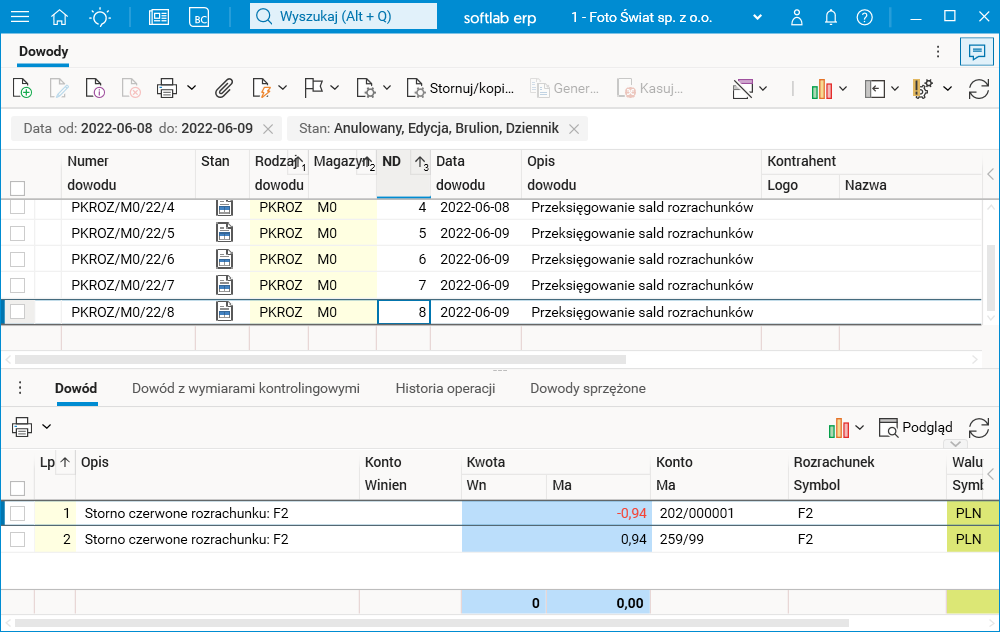Image resolution: width=1000 pixels, height=632 pixels.
Task: Click the lightbulb icon in title bar
Action: pos(100,17)
